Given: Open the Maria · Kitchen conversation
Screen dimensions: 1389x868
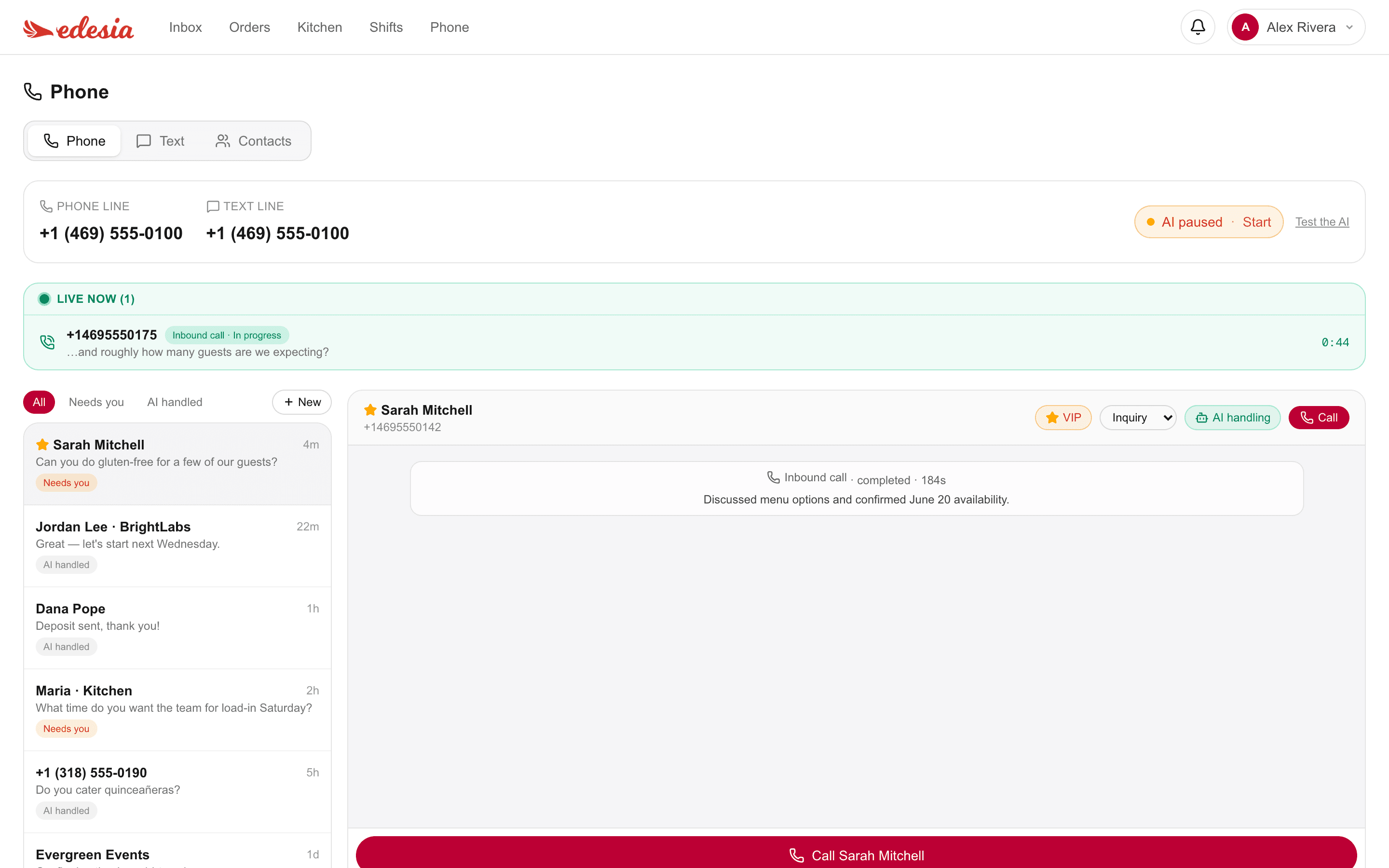Looking at the screenshot, I should 177,710.
